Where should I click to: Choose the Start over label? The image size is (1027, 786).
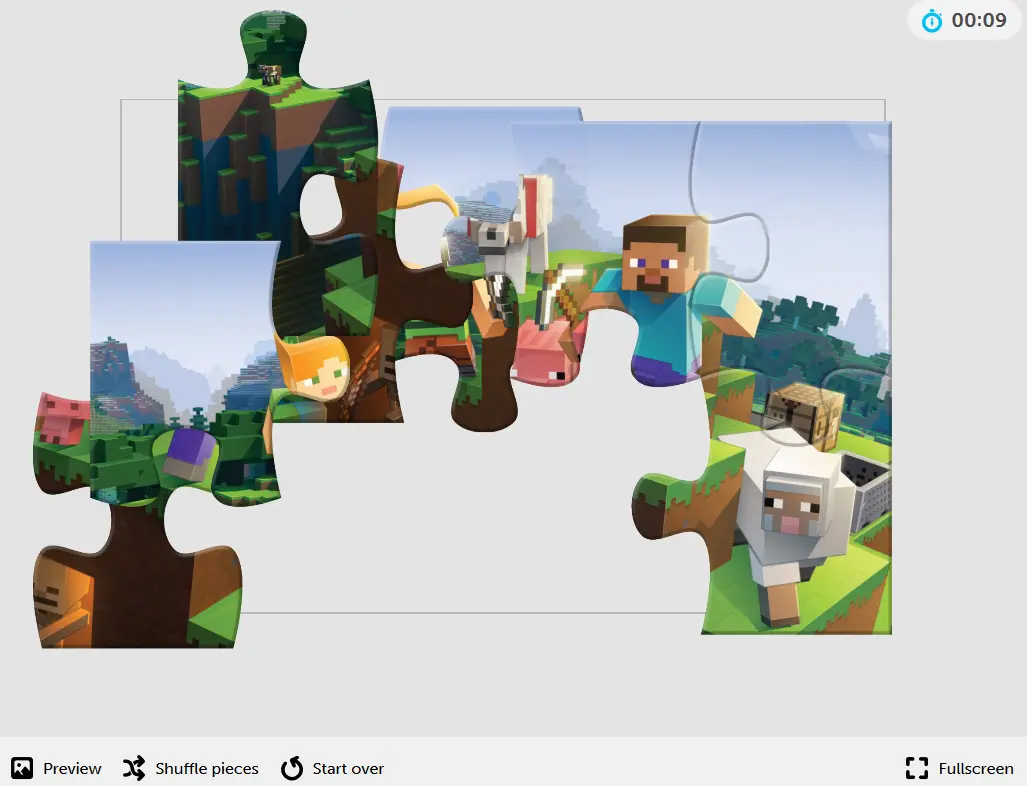click(x=348, y=768)
